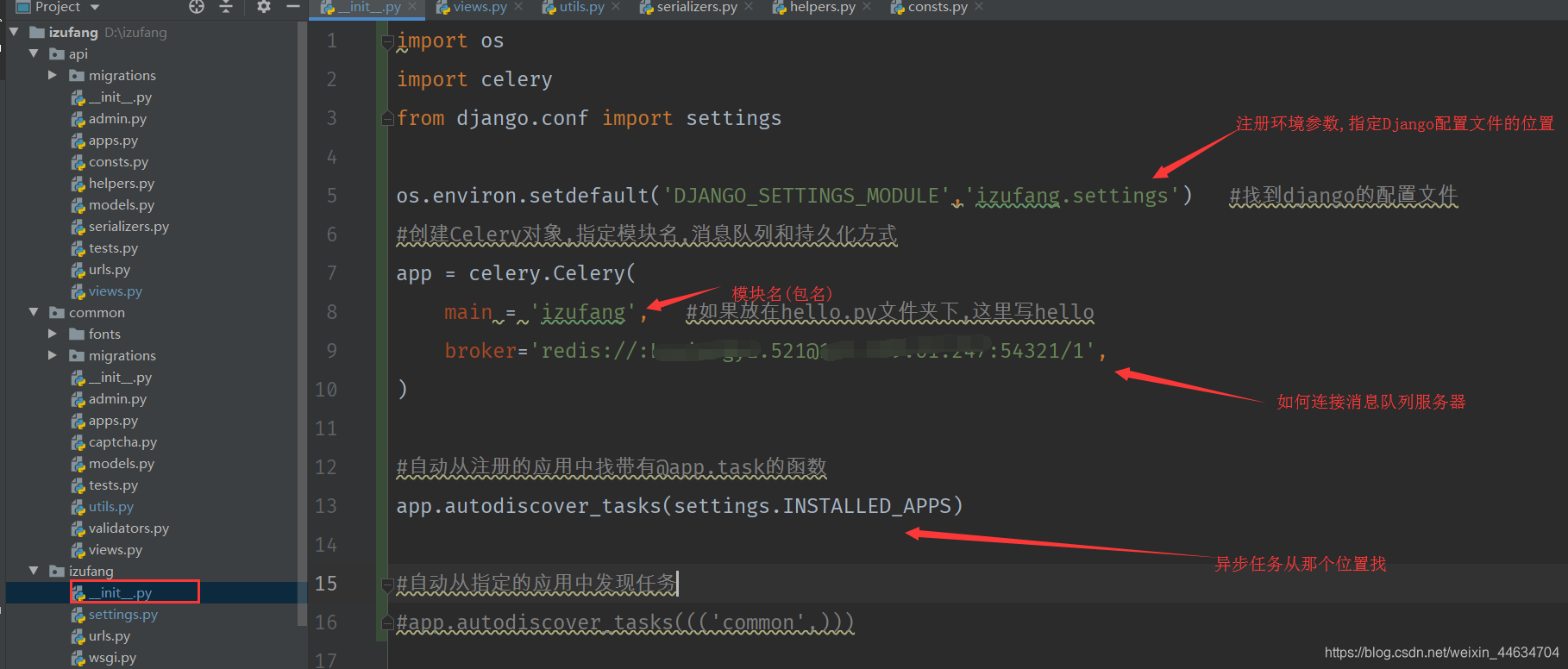This screenshot has height=669, width=1568.
Task: Click the locate current file target icon
Action: pos(197,7)
